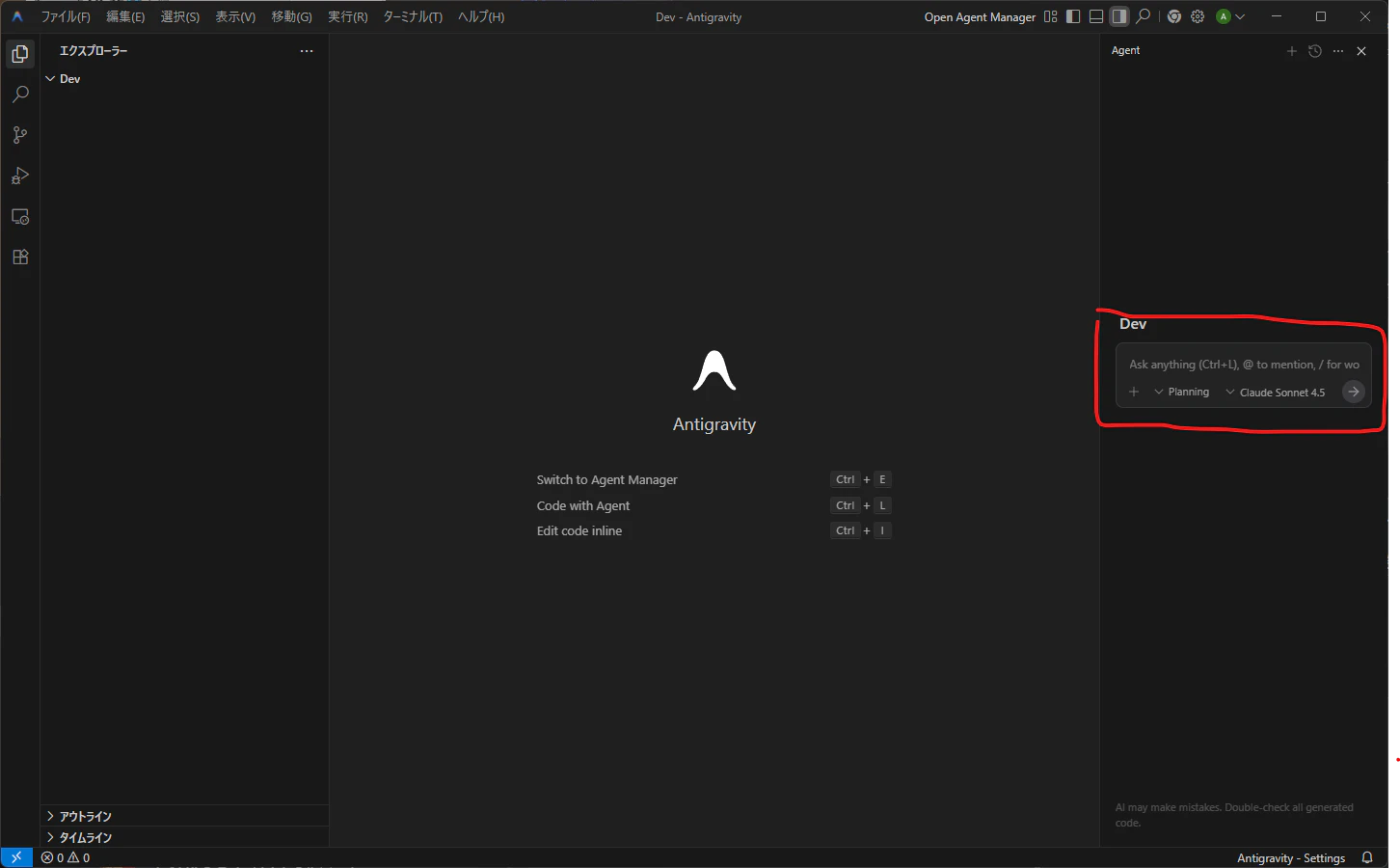Open the Explorer view in activity bar

click(20, 54)
